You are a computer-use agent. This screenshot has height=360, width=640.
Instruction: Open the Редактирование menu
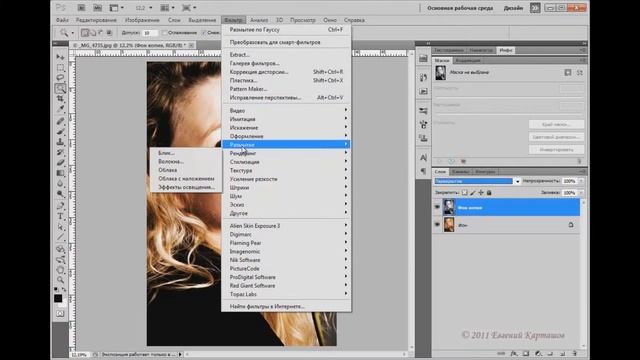click(96, 20)
